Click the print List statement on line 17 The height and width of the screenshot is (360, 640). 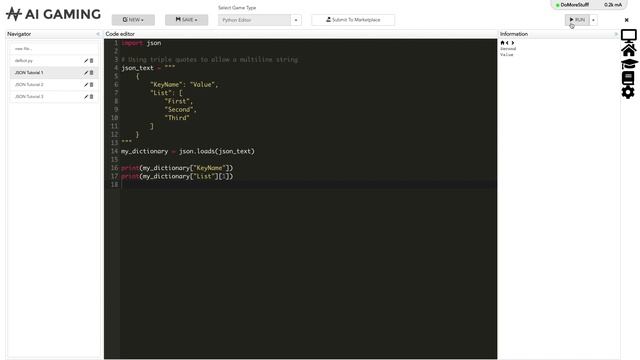tap(177, 176)
